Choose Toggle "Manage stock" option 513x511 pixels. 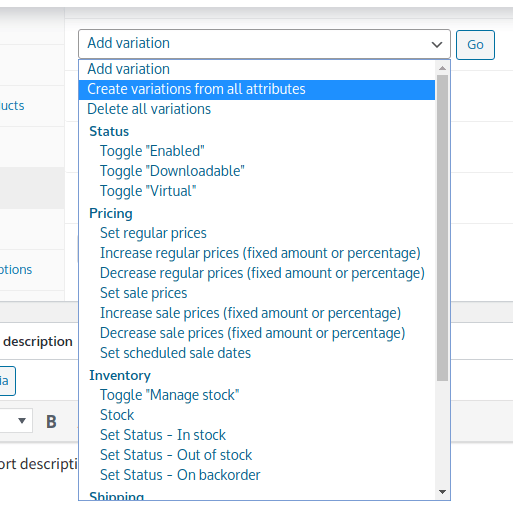[x=257, y=395]
